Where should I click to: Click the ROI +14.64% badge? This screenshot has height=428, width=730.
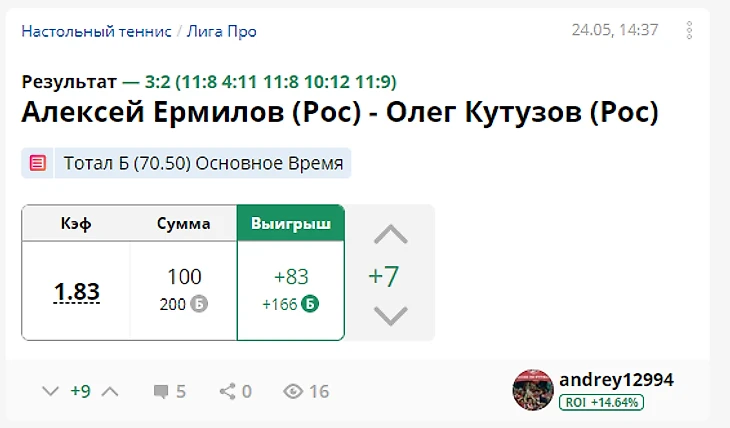[x=601, y=402]
